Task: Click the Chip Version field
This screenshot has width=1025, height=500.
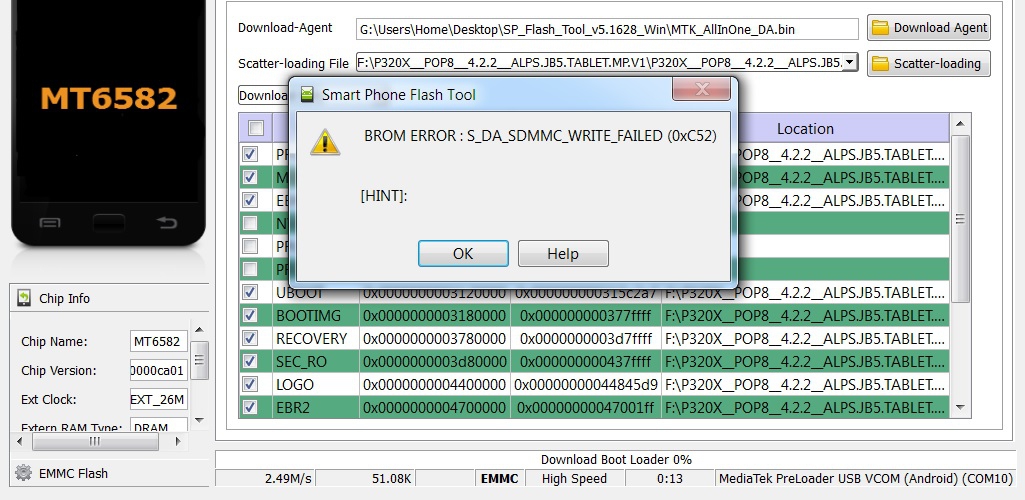Action: point(159,370)
